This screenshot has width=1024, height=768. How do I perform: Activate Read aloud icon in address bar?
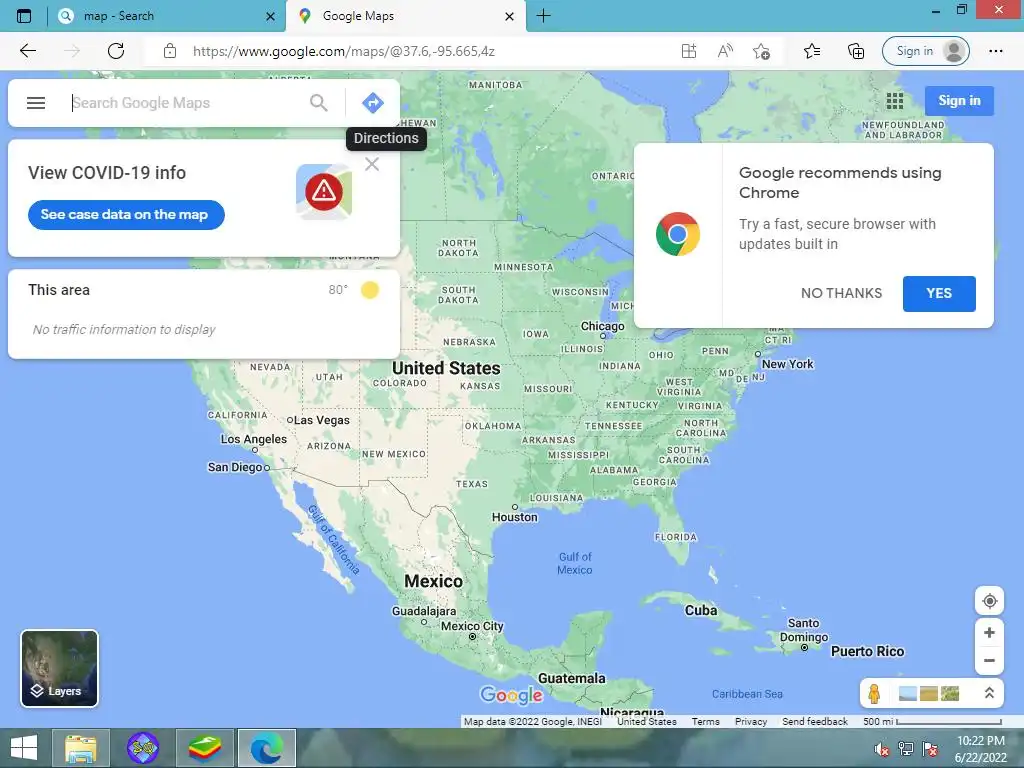725,51
